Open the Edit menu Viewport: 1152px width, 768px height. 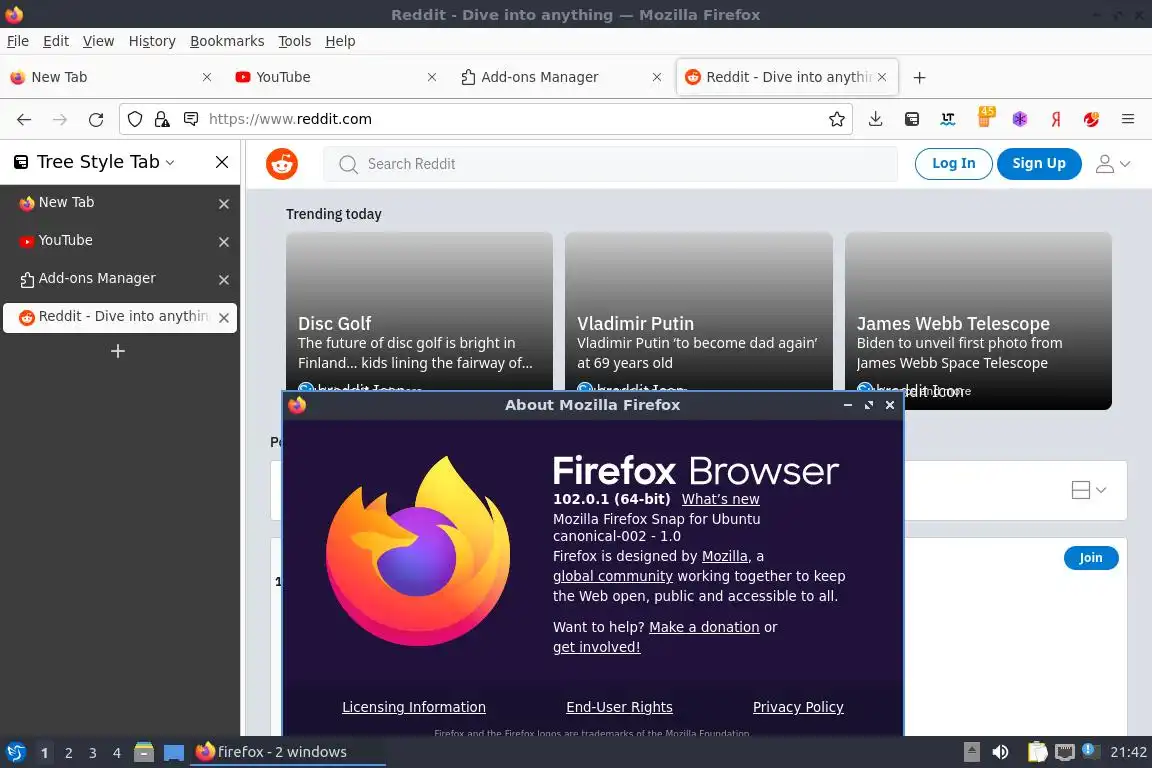[x=56, y=41]
